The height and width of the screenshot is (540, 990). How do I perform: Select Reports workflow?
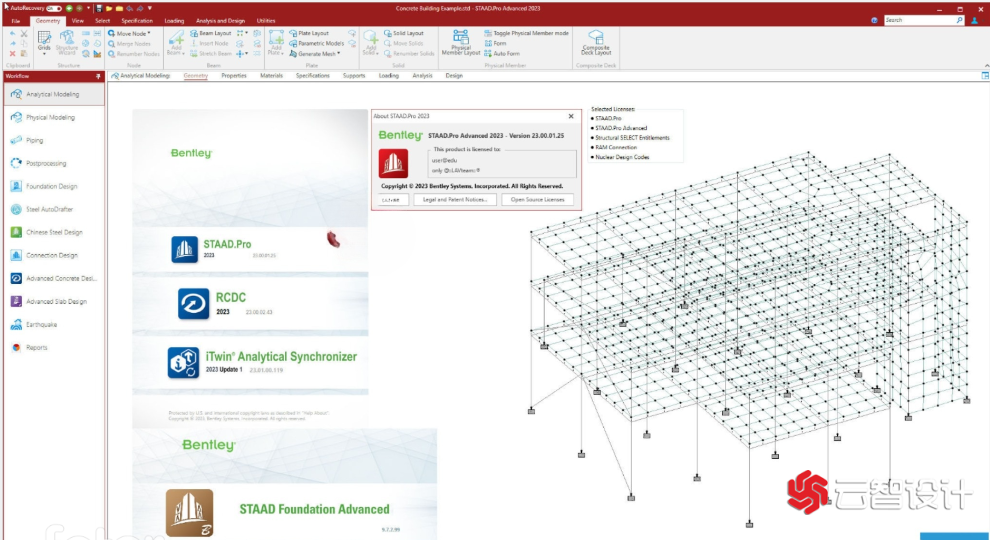54,347
